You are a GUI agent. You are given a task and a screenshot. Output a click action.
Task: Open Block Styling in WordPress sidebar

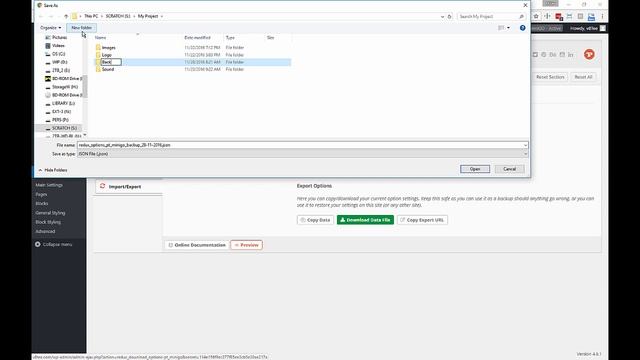click(48, 222)
